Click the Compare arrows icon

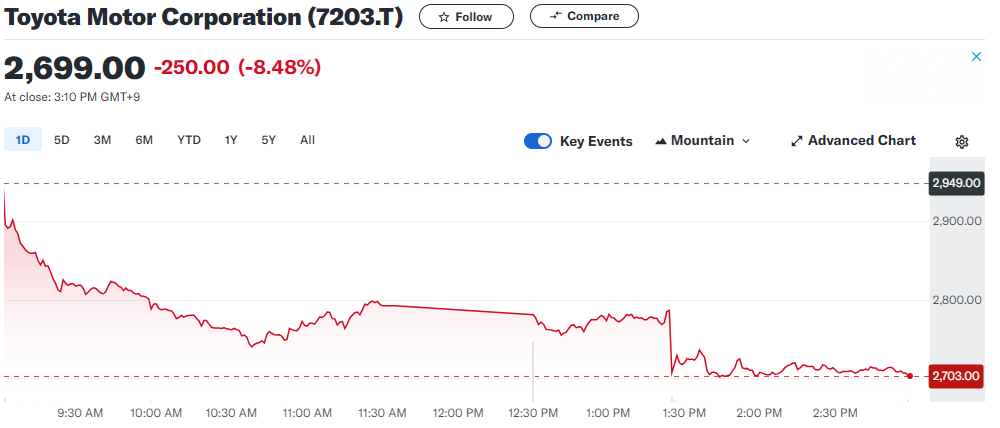pos(556,16)
